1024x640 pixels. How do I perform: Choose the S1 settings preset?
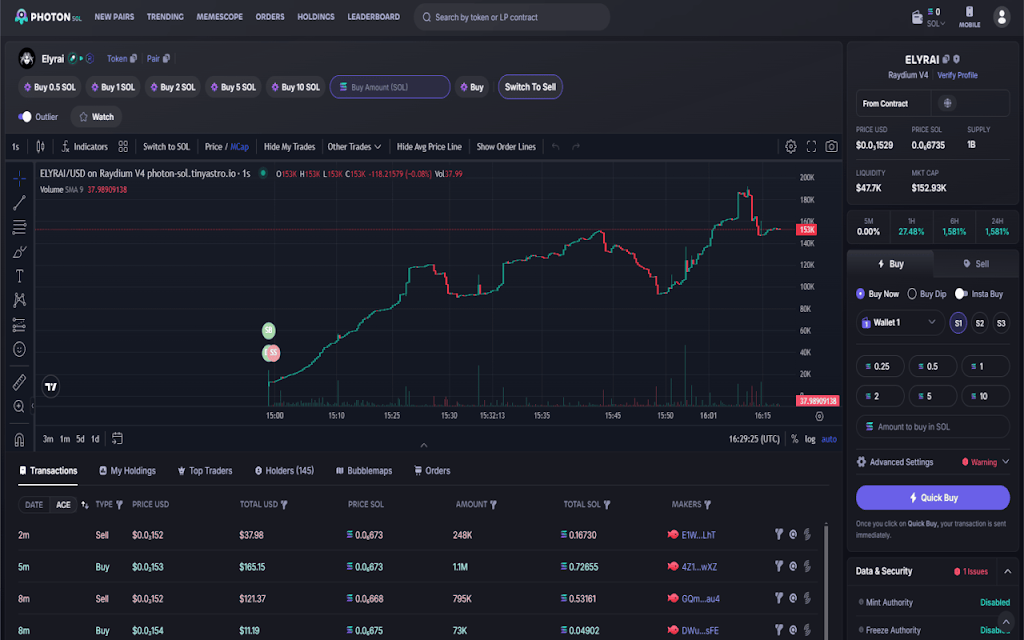click(958, 323)
